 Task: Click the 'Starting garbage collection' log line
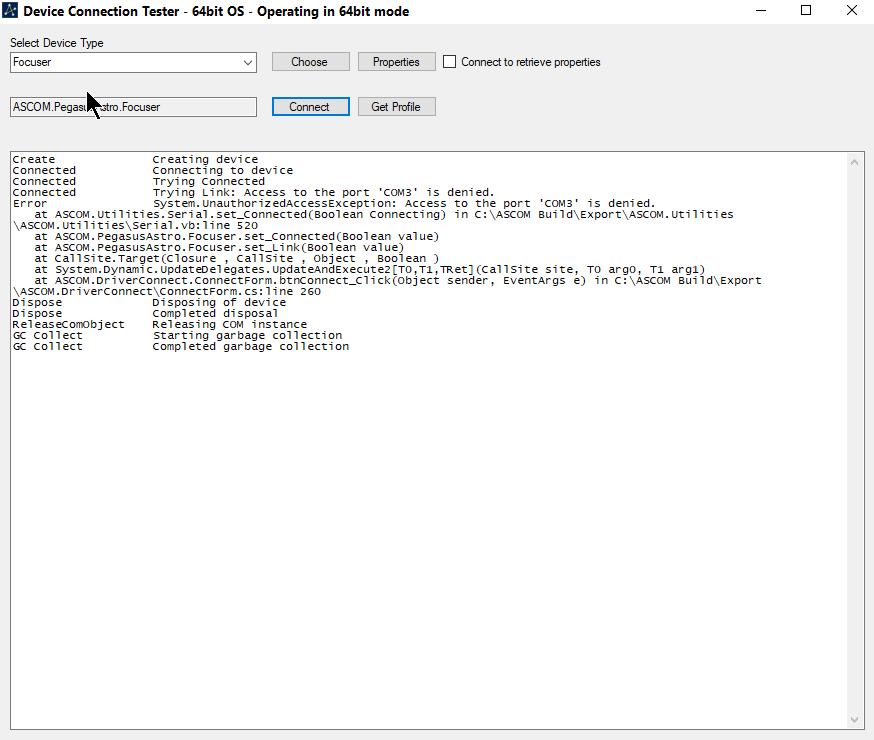click(x=247, y=335)
